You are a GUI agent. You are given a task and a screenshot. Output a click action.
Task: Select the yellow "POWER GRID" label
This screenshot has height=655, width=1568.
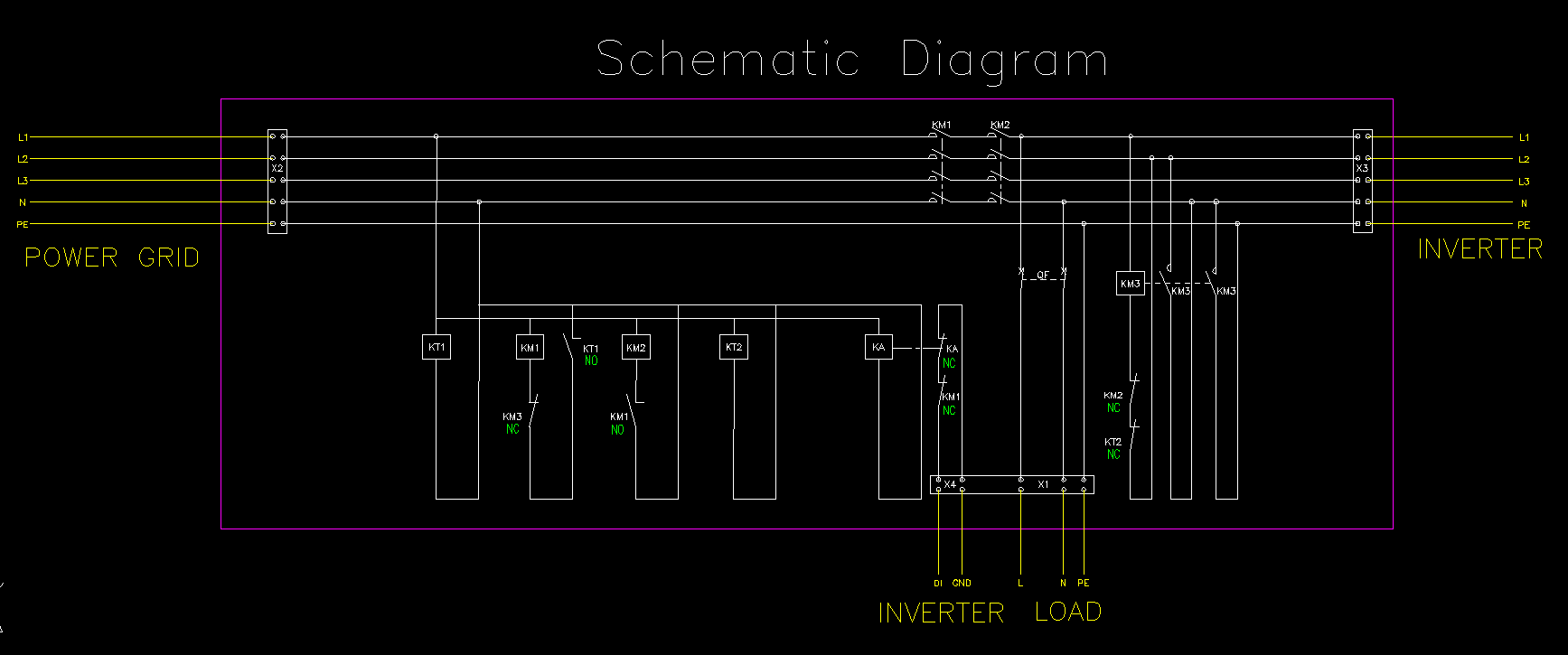[112, 257]
